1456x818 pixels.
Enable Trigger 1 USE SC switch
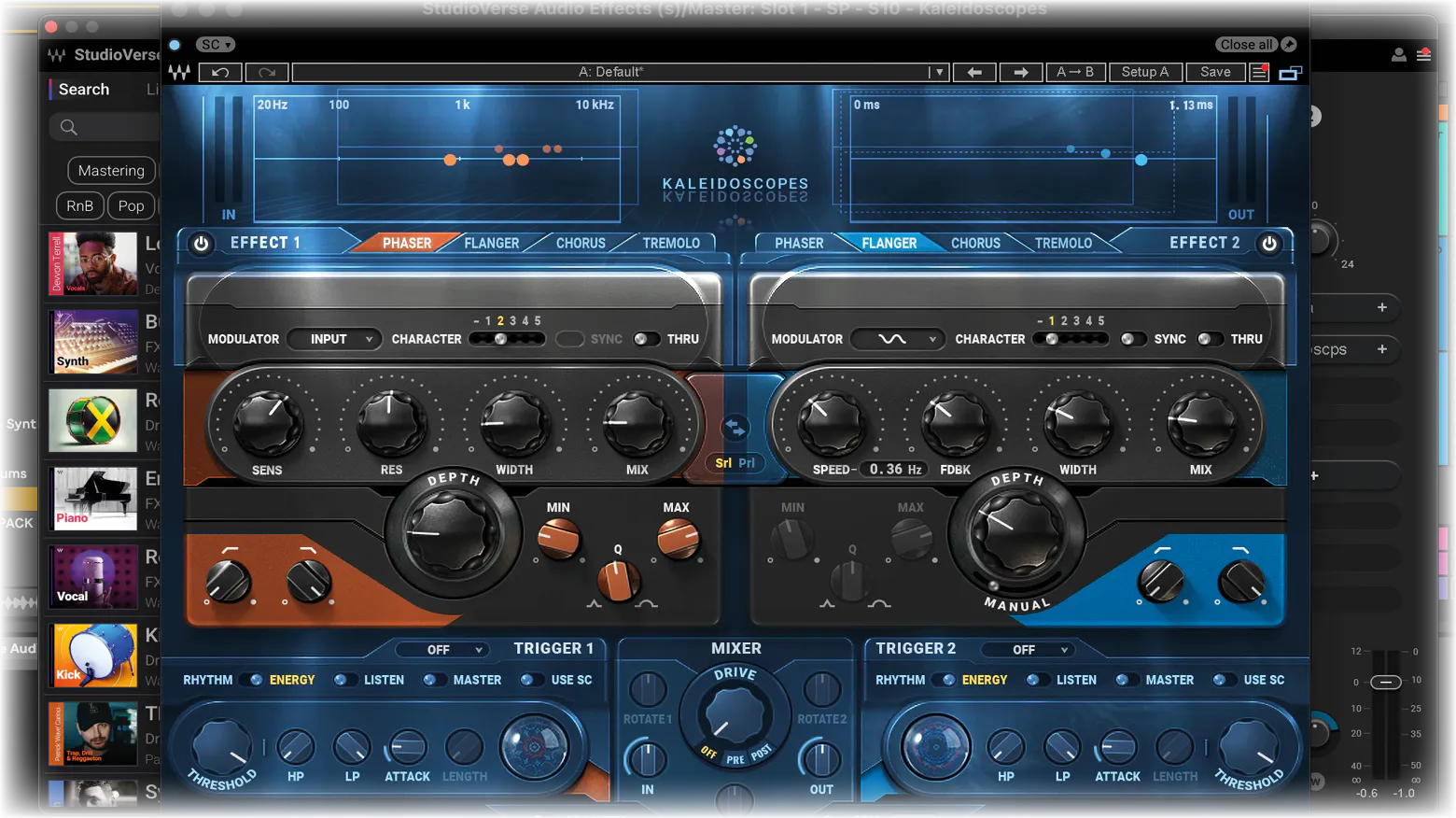(x=531, y=680)
